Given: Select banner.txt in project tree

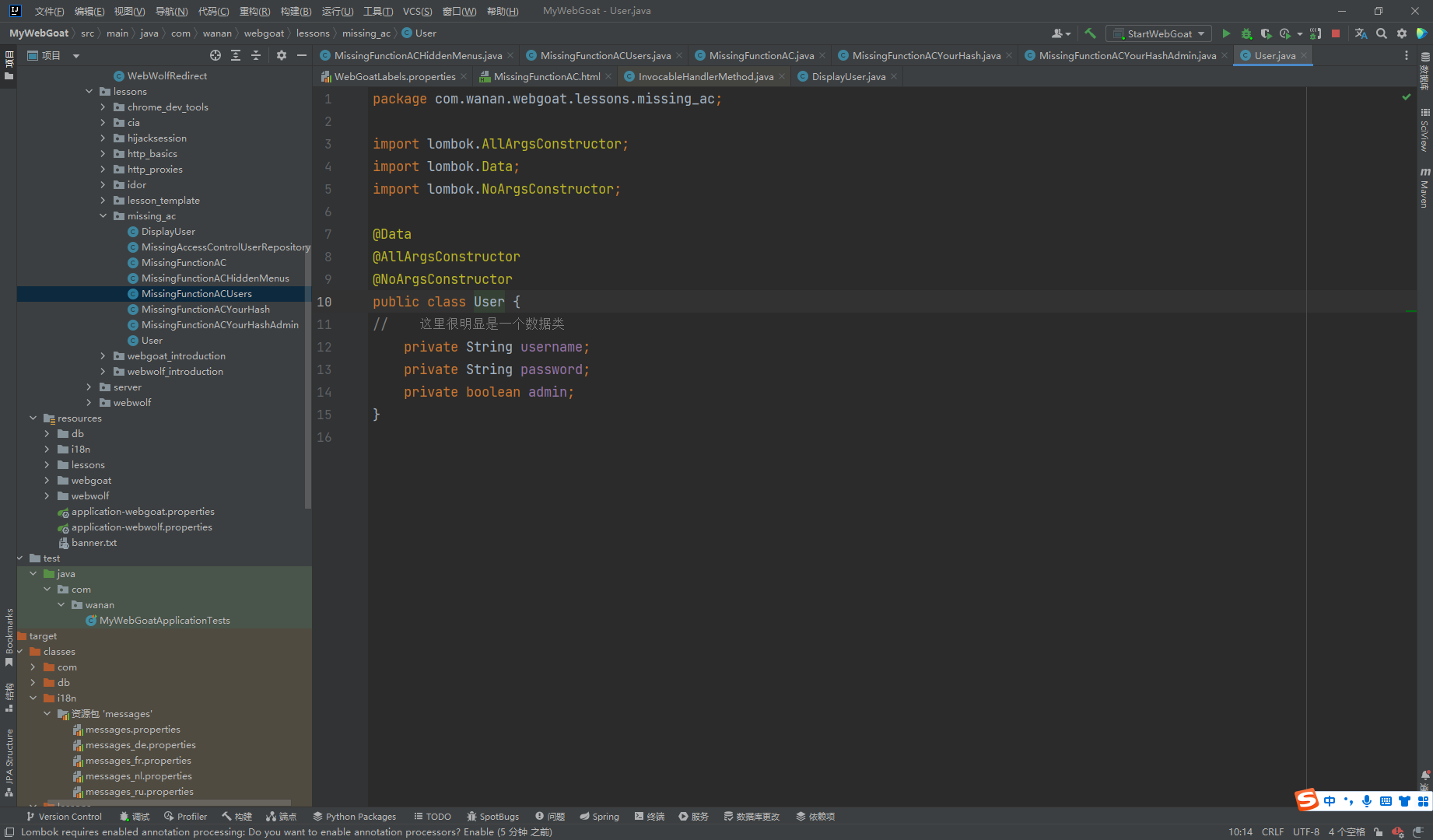Looking at the screenshot, I should click(x=93, y=542).
